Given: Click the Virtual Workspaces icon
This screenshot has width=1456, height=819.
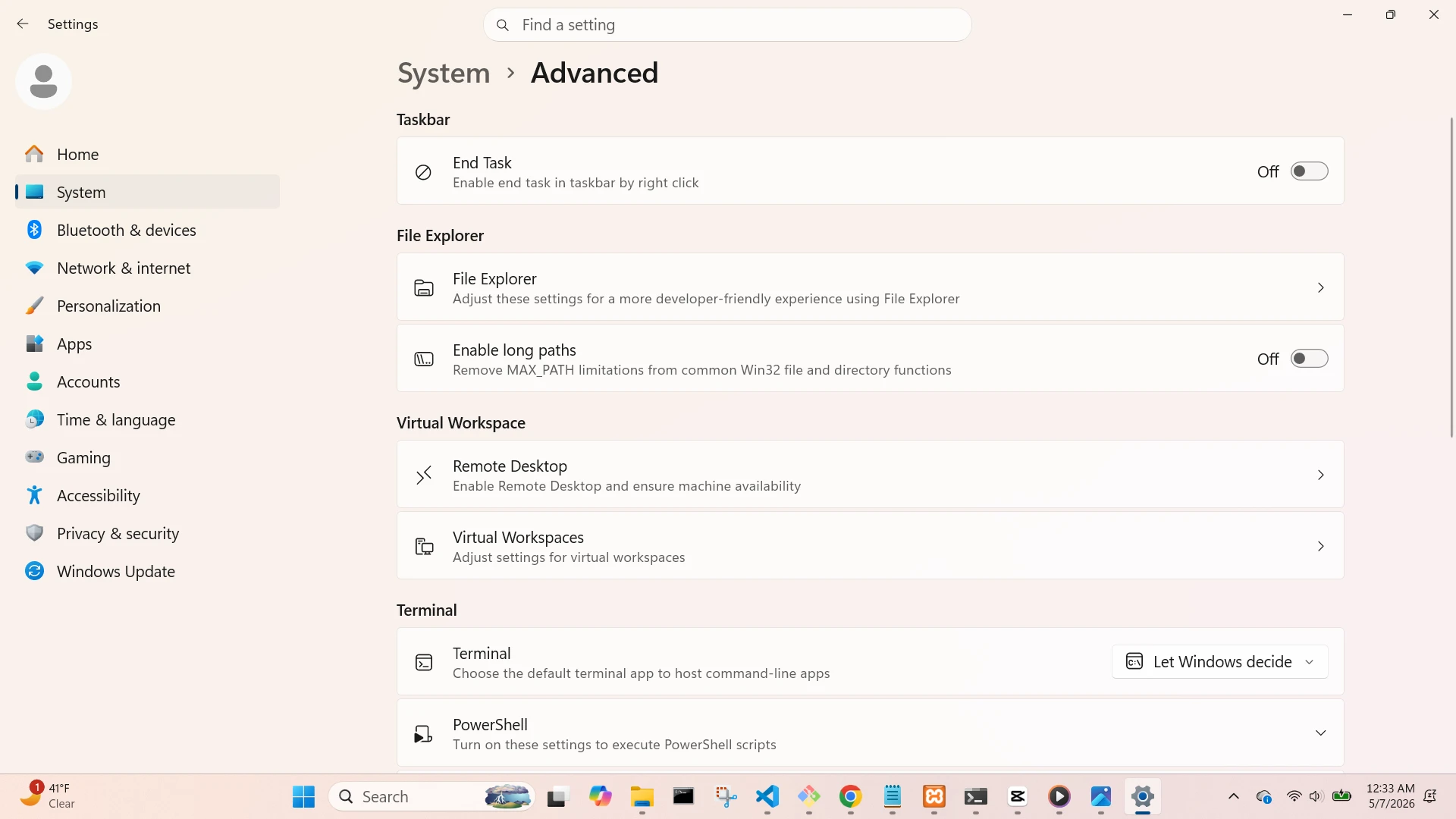Looking at the screenshot, I should coord(423,547).
